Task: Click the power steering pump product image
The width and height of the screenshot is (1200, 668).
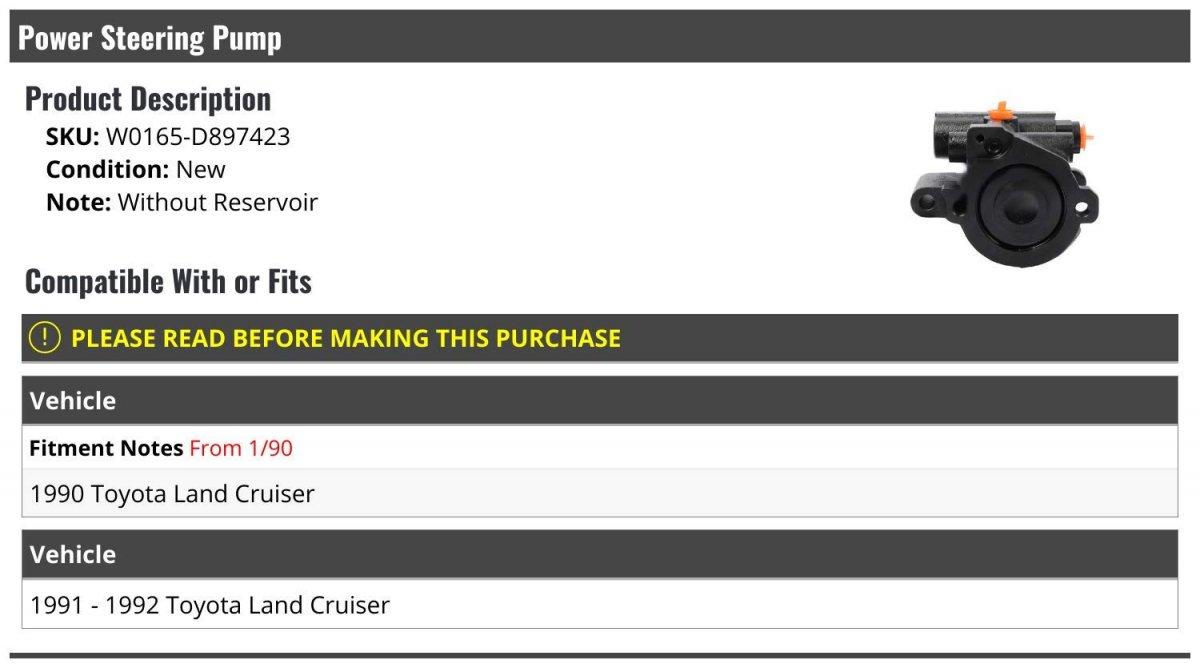Action: coord(1000,183)
